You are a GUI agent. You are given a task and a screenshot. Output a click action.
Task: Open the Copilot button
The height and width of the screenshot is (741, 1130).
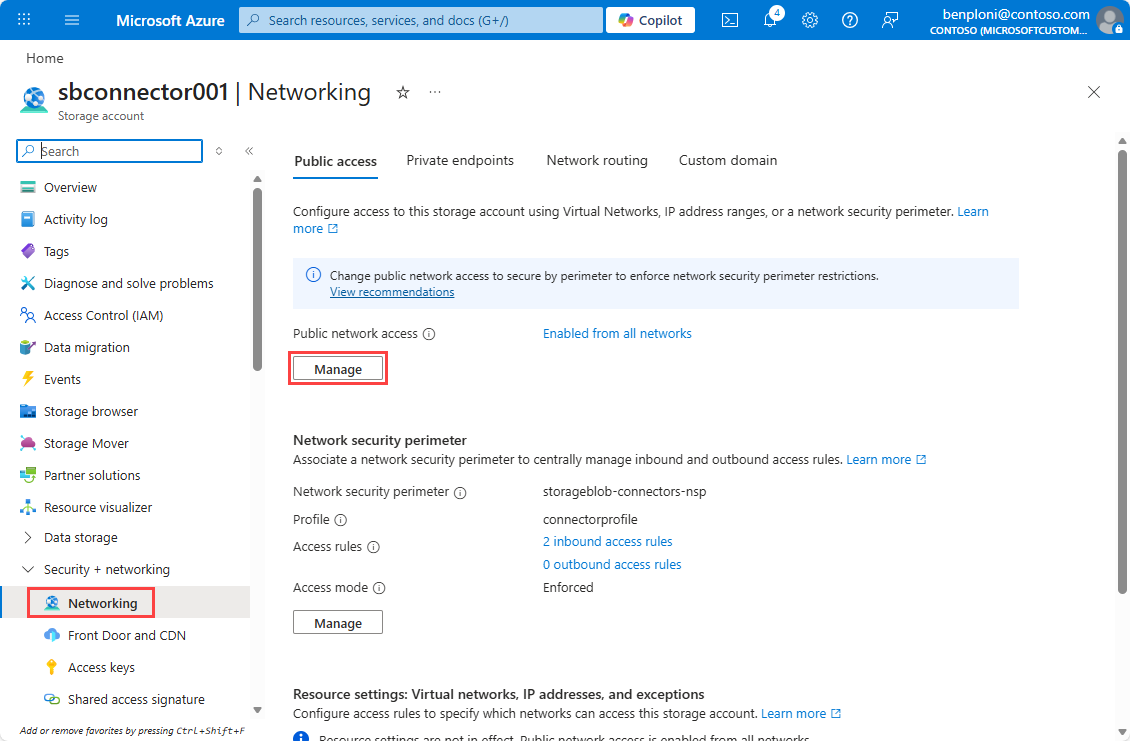tap(651, 20)
